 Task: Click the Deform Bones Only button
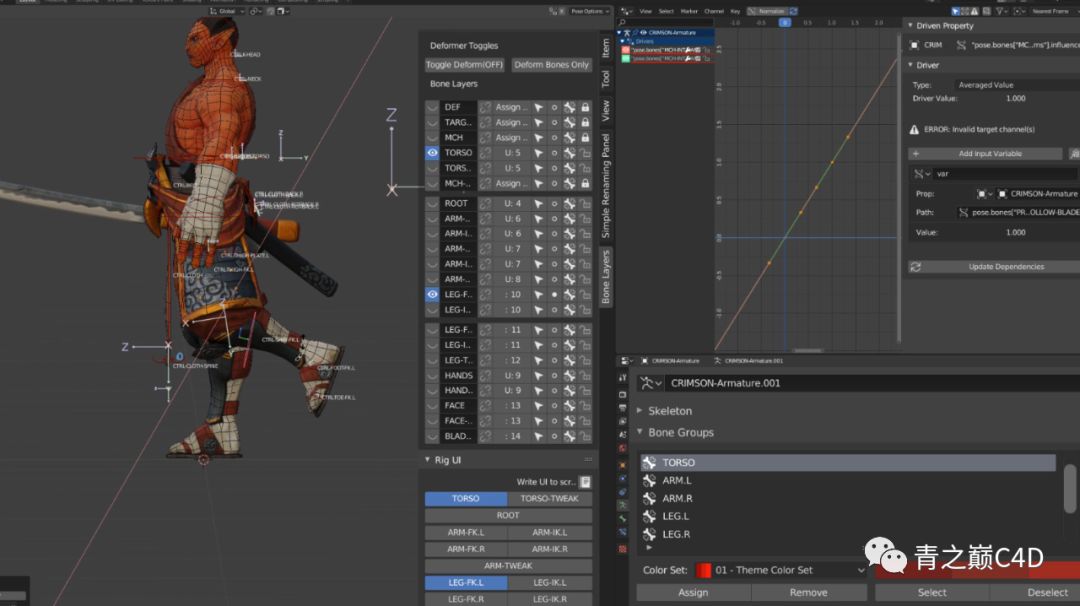tap(551, 65)
